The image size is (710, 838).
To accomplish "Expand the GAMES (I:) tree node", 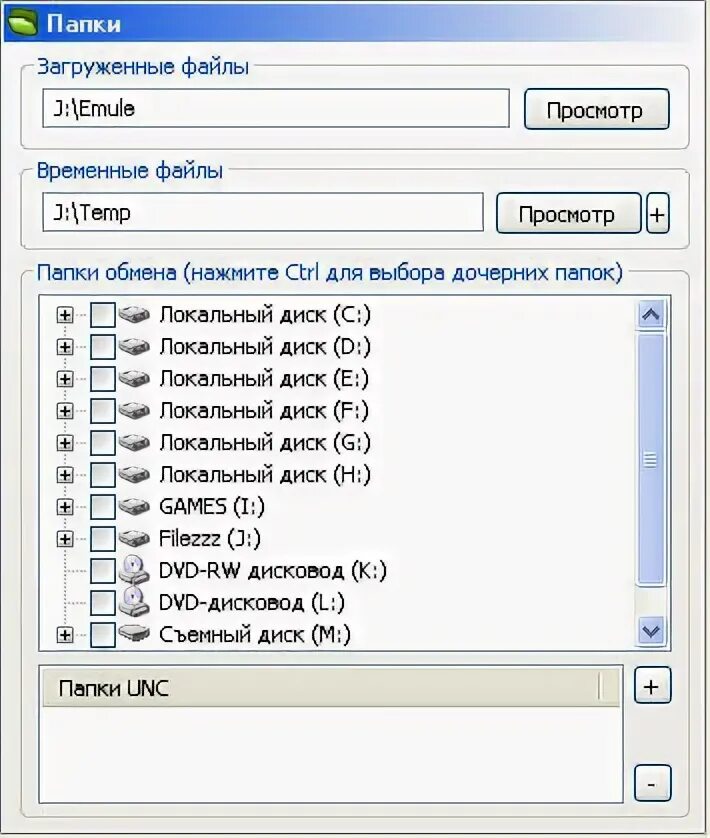I will pyautogui.click(x=65, y=507).
